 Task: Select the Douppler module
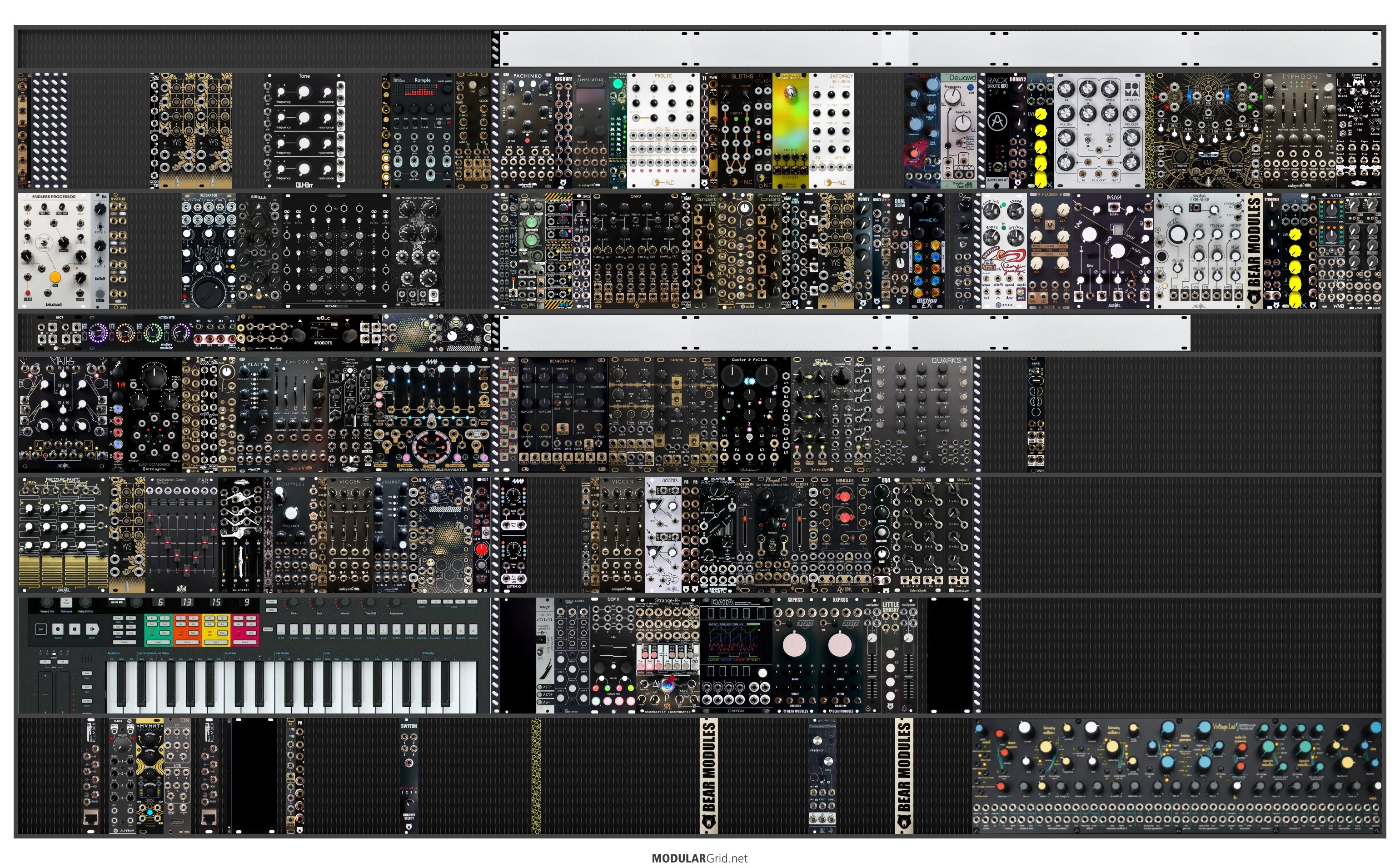click(x=290, y=535)
